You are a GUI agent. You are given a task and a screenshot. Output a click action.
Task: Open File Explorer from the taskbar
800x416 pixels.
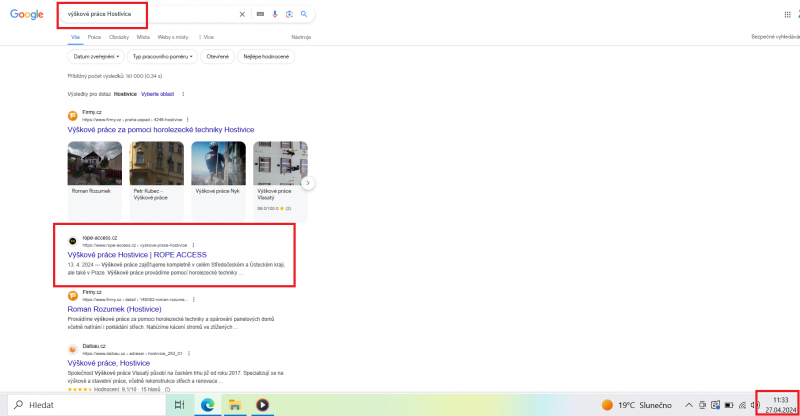pyautogui.click(x=235, y=405)
